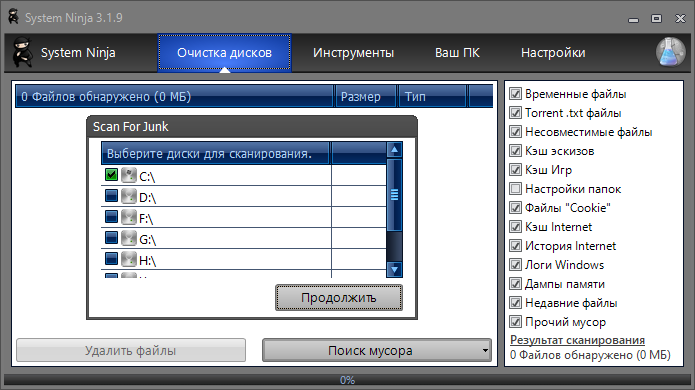The height and width of the screenshot is (390, 695).
Task: Toggle the Временные файлы checkbox
Action: [x=515, y=94]
